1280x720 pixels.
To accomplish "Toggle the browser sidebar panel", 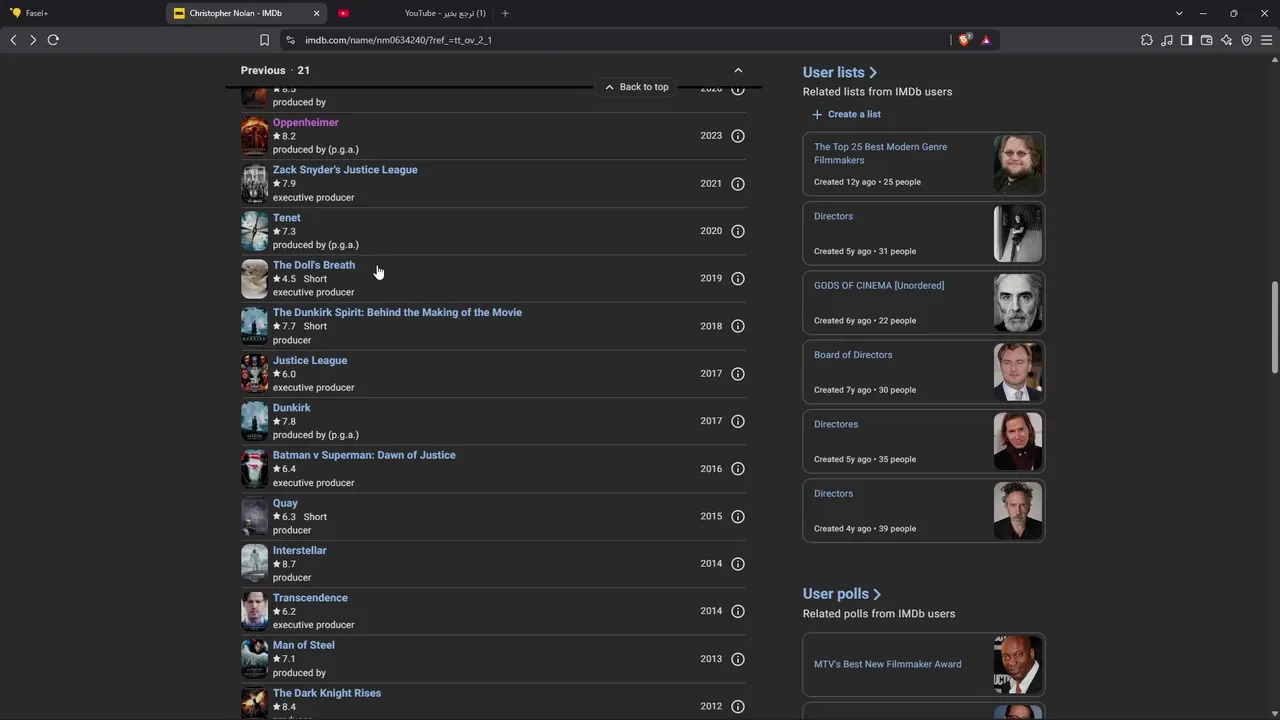I will coord(1186,40).
